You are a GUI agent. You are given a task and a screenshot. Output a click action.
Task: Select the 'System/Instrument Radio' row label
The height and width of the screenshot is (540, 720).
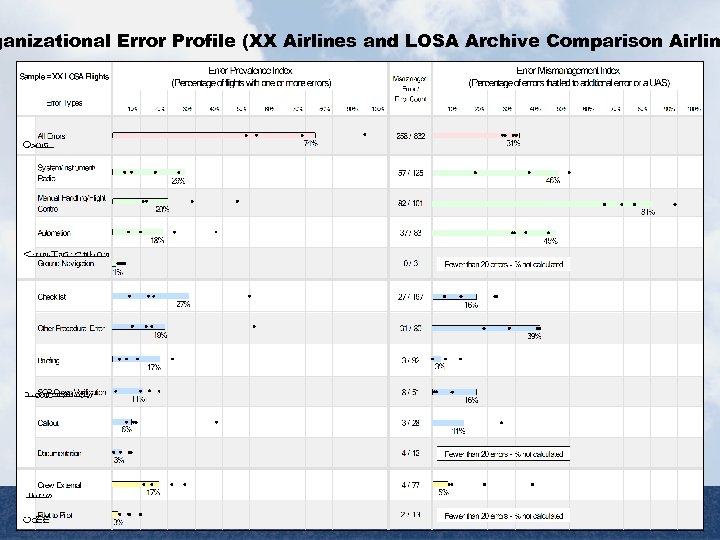tap(67, 173)
